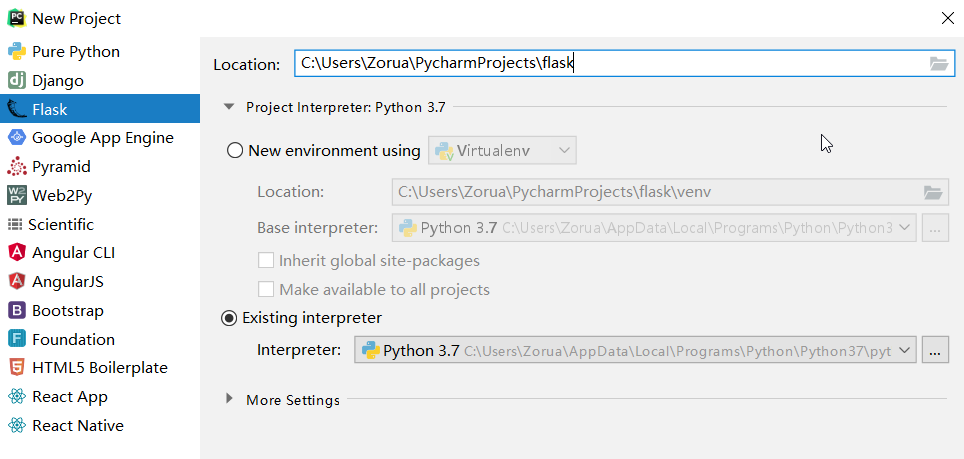Collapse the Project Interpreter section
The width and height of the screenshot is (964, 459).
coord(229,107)
